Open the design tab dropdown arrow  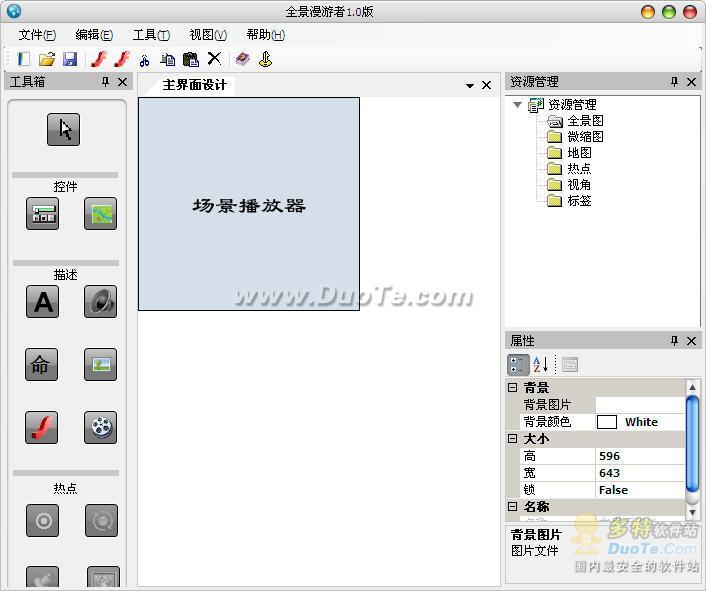470,86
